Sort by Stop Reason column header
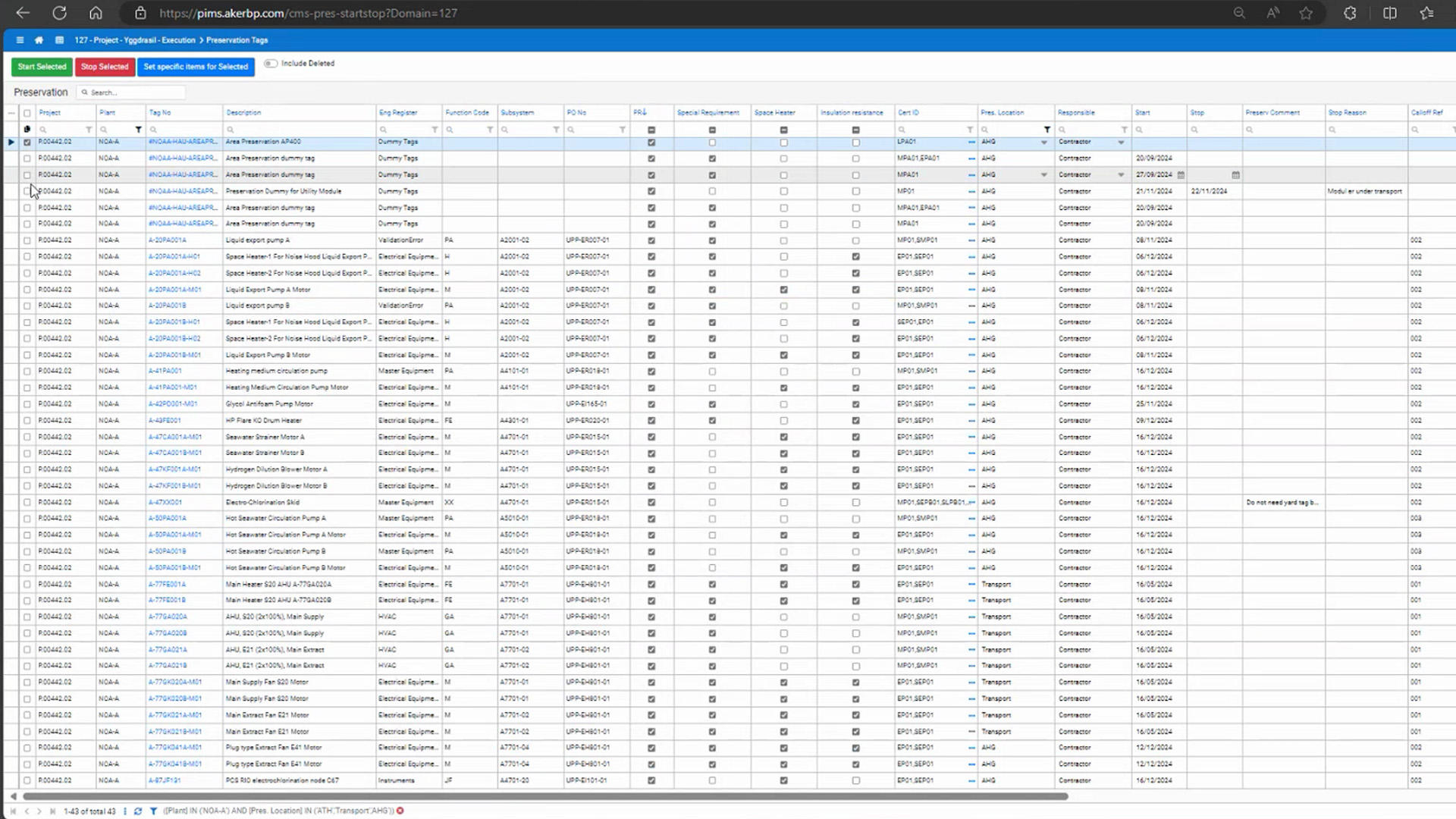 tap(1348, 112)
